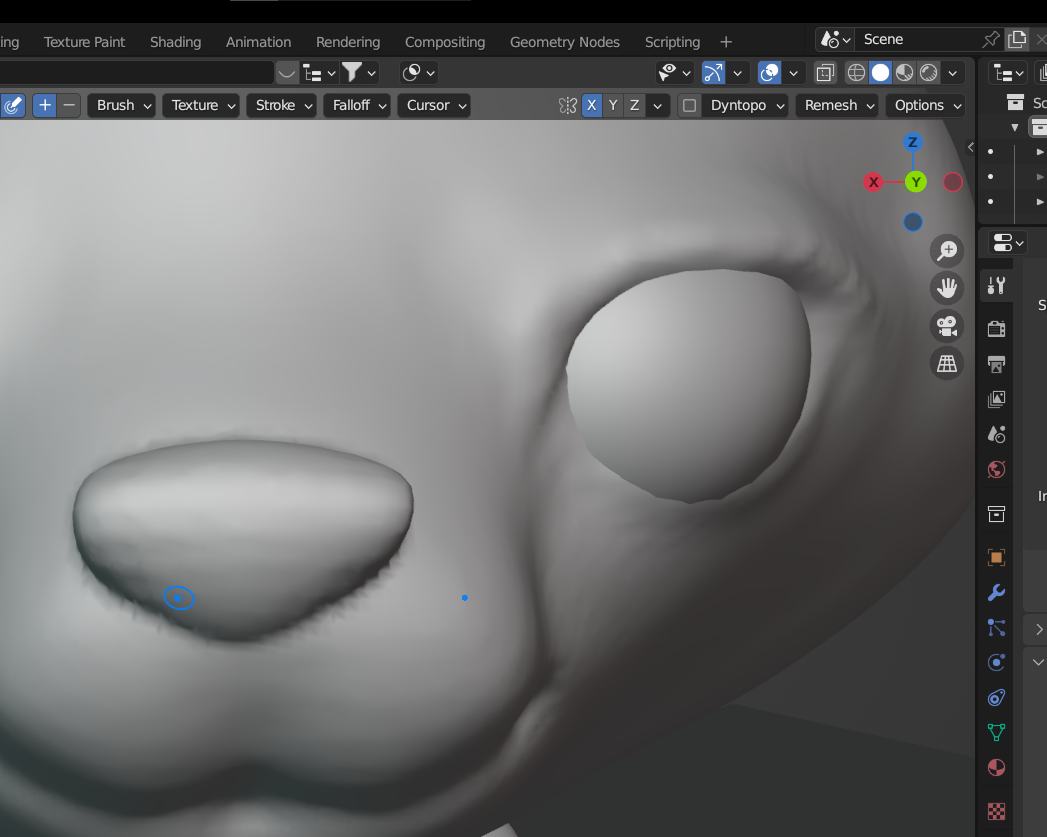Open the Material properties tab
This screenshot has height=837, width=1047.
996,768
